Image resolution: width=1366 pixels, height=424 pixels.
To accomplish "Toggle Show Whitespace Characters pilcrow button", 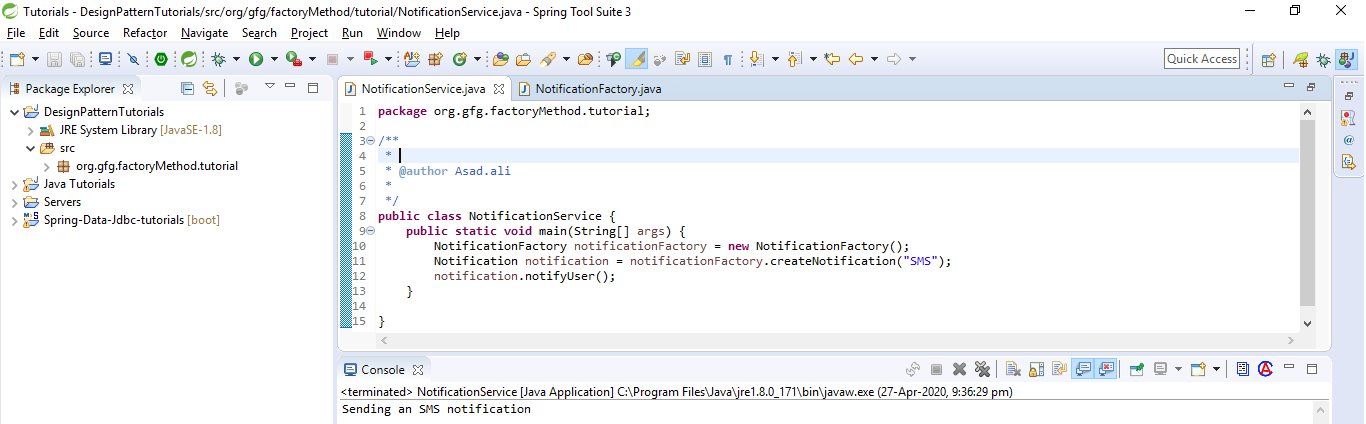I will 728,59.
